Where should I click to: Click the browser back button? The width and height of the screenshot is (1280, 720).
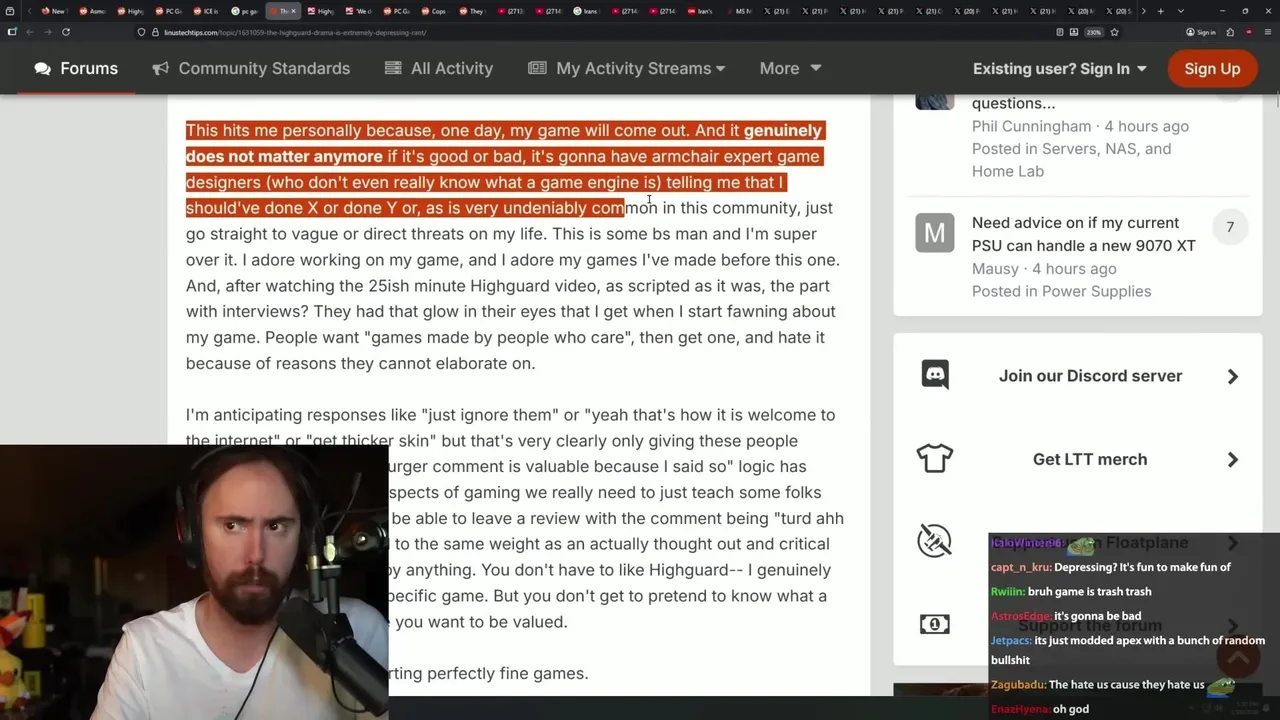29,32
